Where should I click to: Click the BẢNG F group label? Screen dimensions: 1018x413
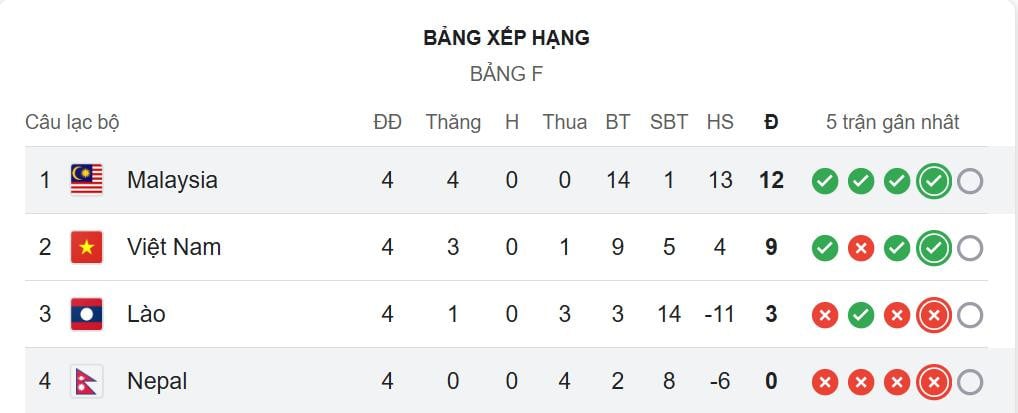tap(506, 74)
